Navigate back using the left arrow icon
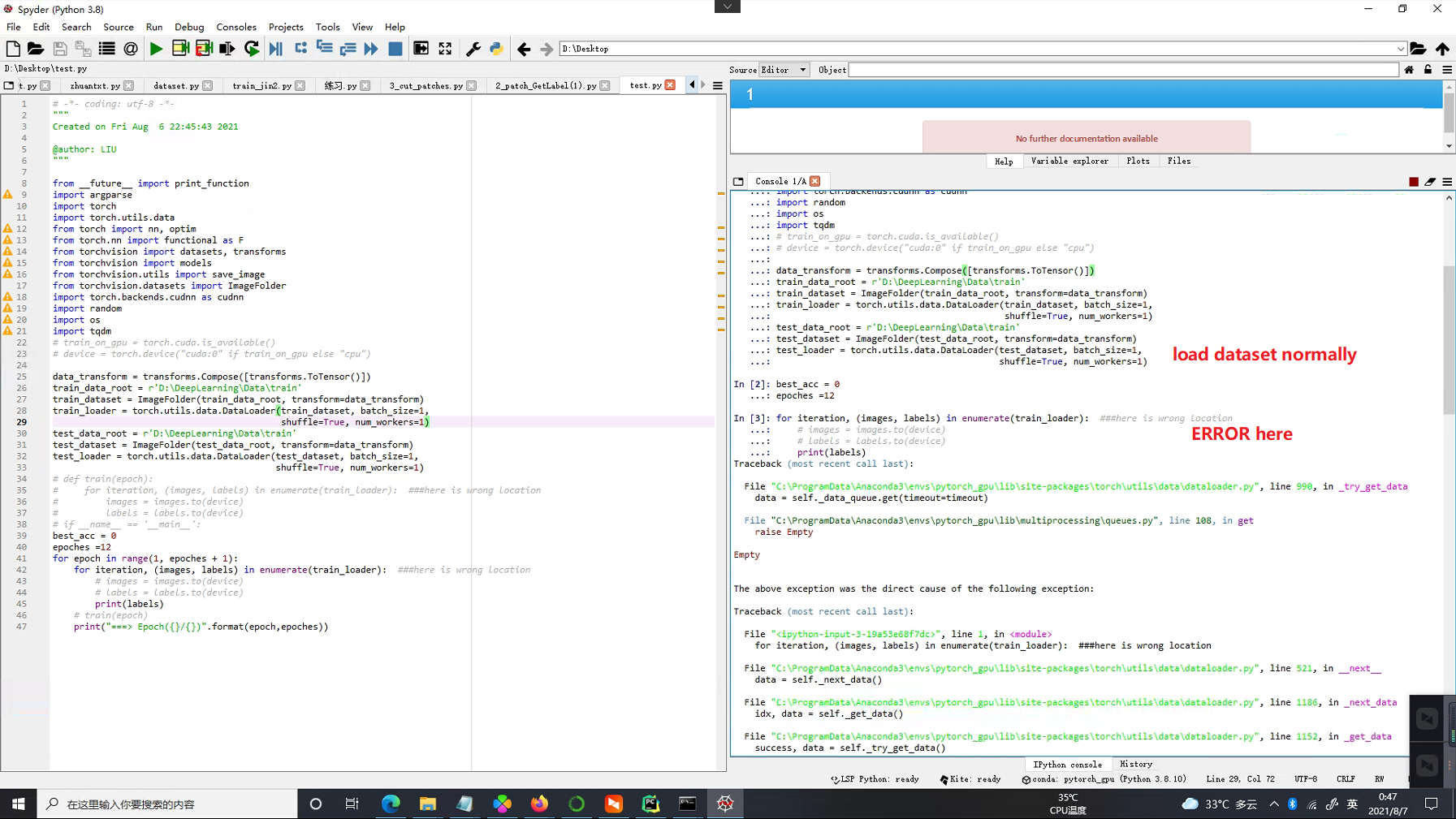 pyautogui.click(x=524, y=49)
